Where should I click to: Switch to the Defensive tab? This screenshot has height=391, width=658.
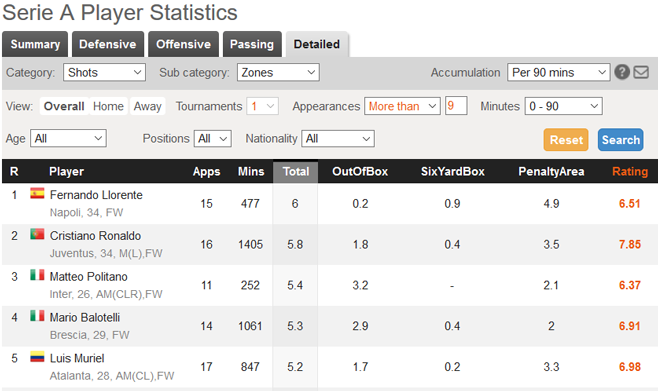point(108,44)
